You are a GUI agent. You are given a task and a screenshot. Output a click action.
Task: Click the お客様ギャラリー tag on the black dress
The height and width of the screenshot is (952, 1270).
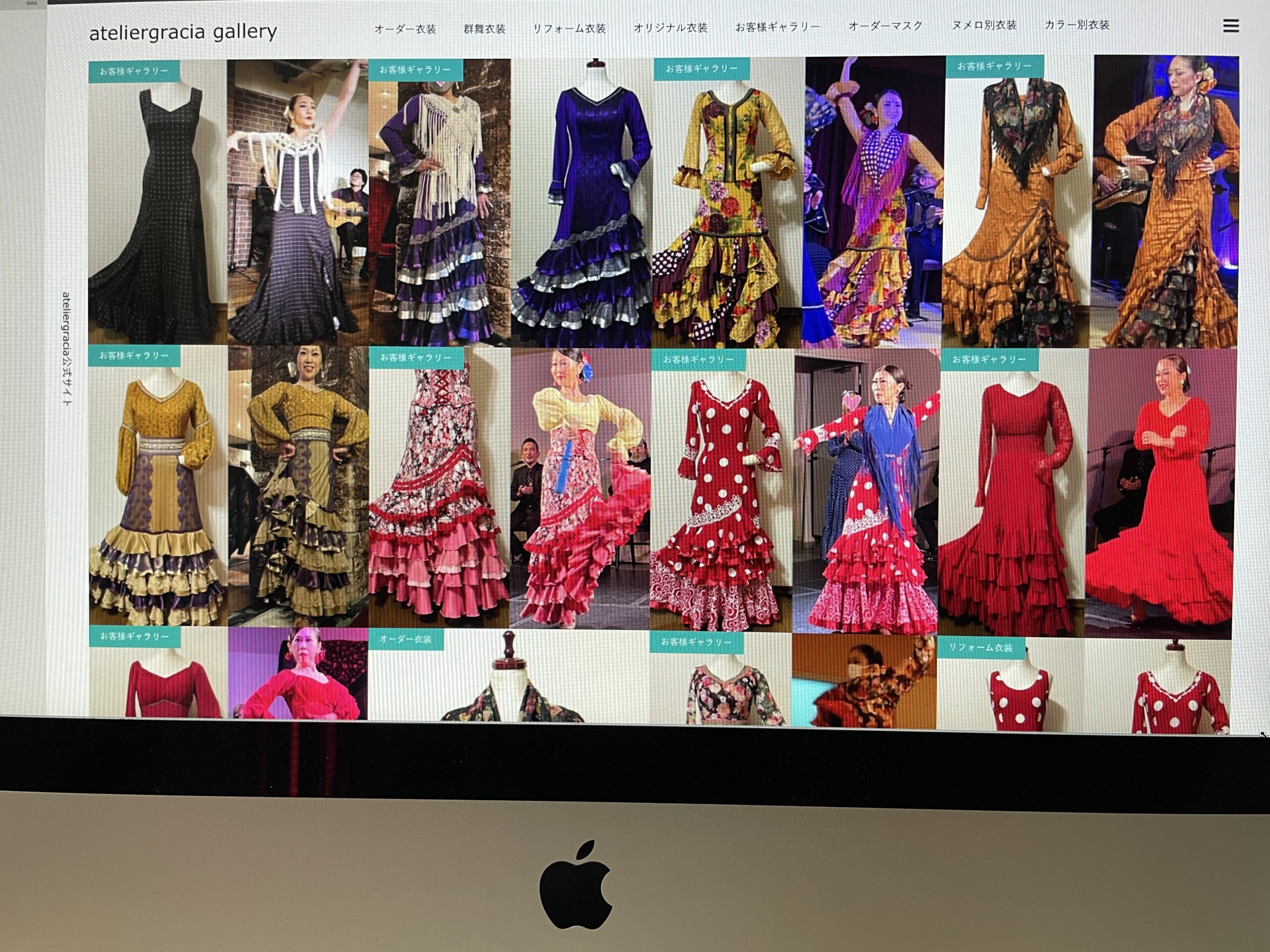(134, 71)
